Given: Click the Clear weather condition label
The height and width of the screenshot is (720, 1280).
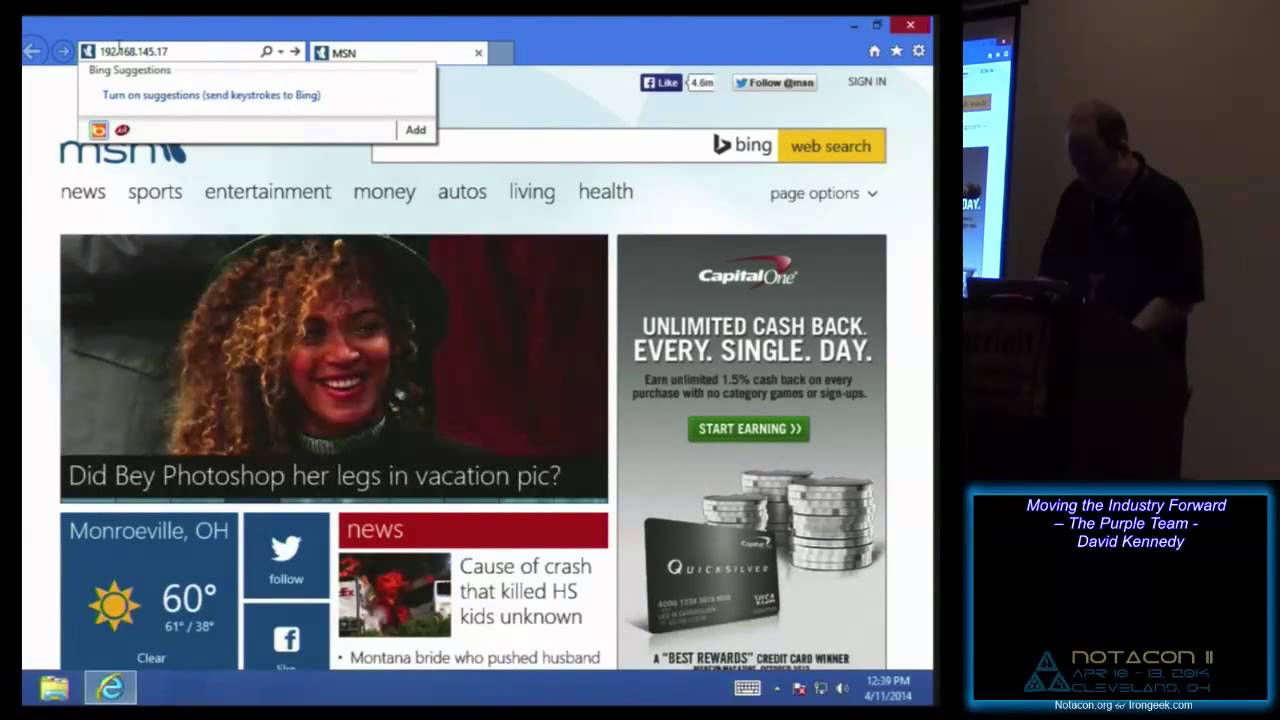Looking at the screenshot, I should 151,658.
